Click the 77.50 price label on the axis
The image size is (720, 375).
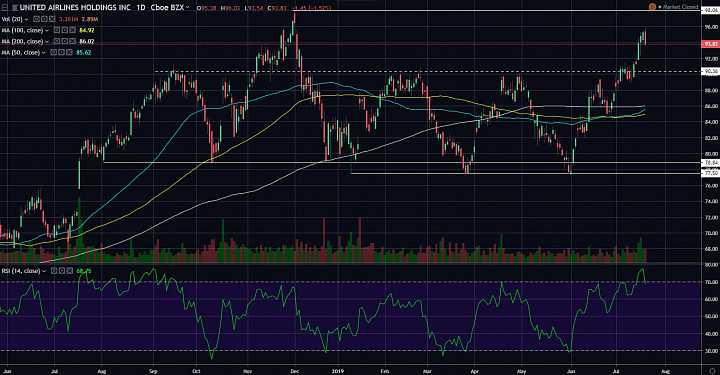pos(711,173)
